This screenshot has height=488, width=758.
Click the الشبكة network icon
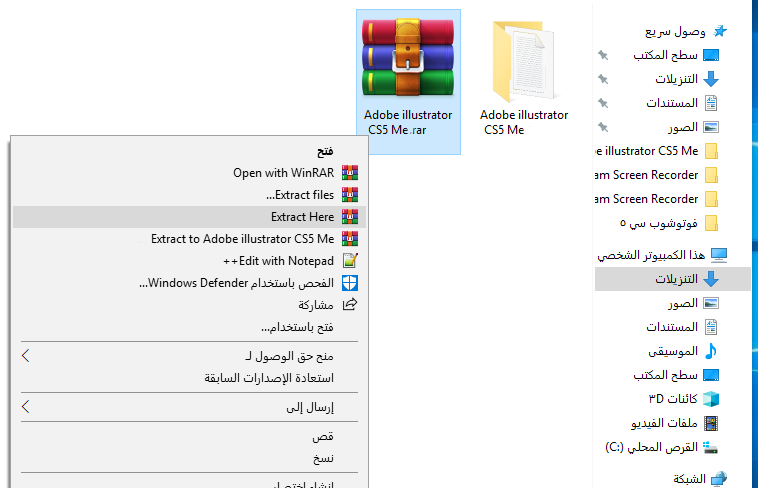tap(719, 479)
